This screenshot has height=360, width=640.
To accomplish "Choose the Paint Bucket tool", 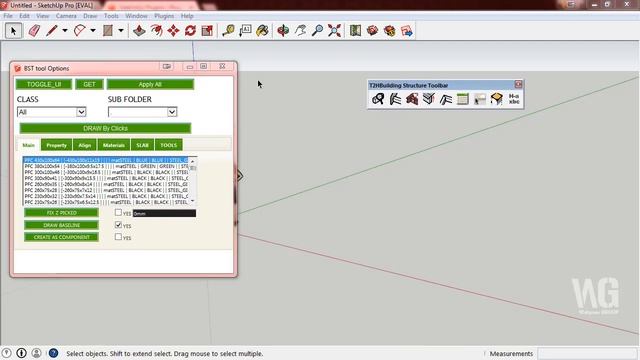I will pos(262,31).
